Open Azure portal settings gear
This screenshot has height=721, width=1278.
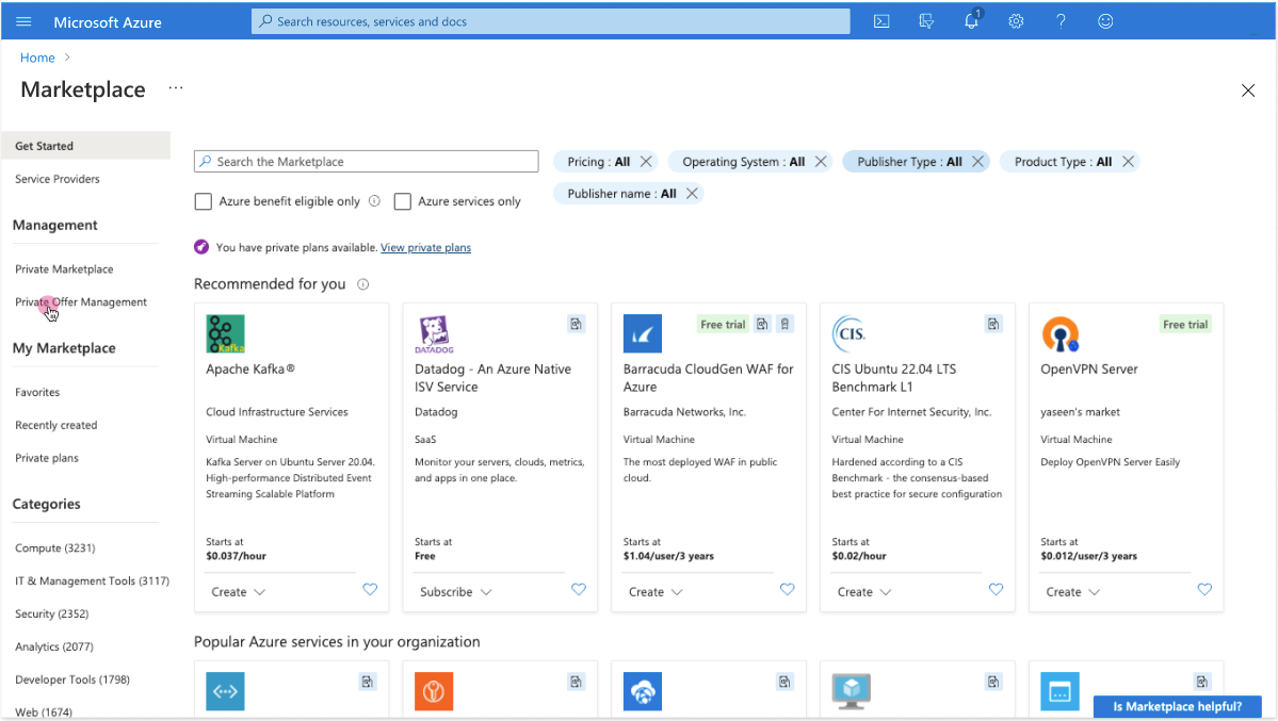[x=1016, y=20]
